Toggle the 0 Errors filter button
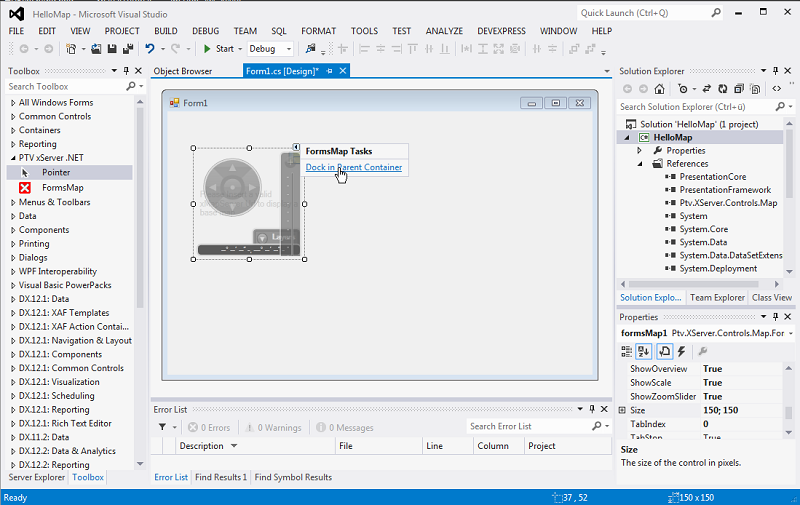This screenshot has width=800, height=505. [x=209, y=427]
